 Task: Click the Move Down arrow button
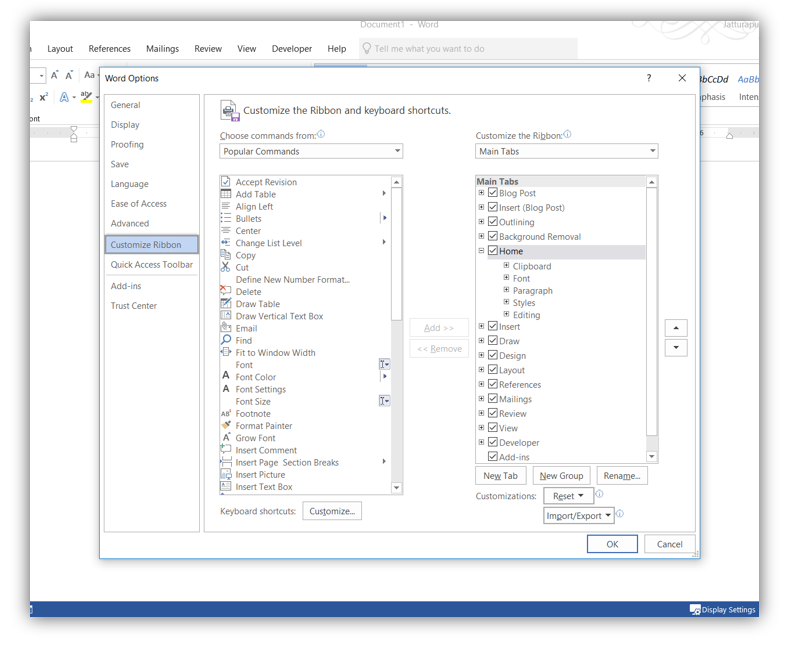pyautogui.click(x=676, y=348)
